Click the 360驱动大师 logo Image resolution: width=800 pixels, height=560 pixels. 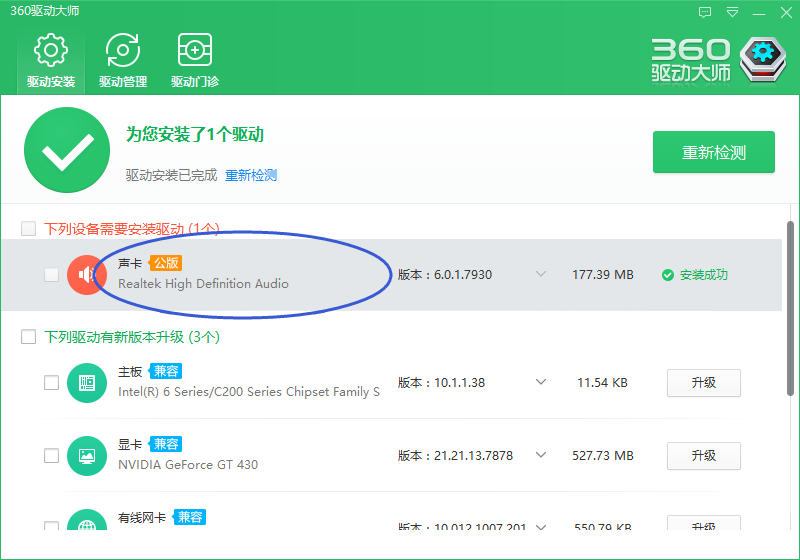click(x=718, y=60)
